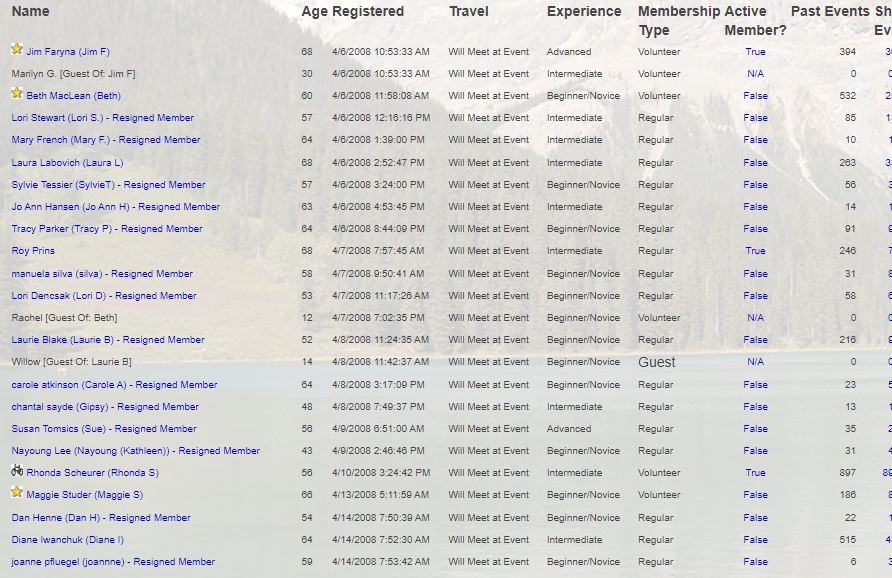This screenshot has height=578, width=892.
Task: Open the Roy Prins member link
Action: pos(33,251)
